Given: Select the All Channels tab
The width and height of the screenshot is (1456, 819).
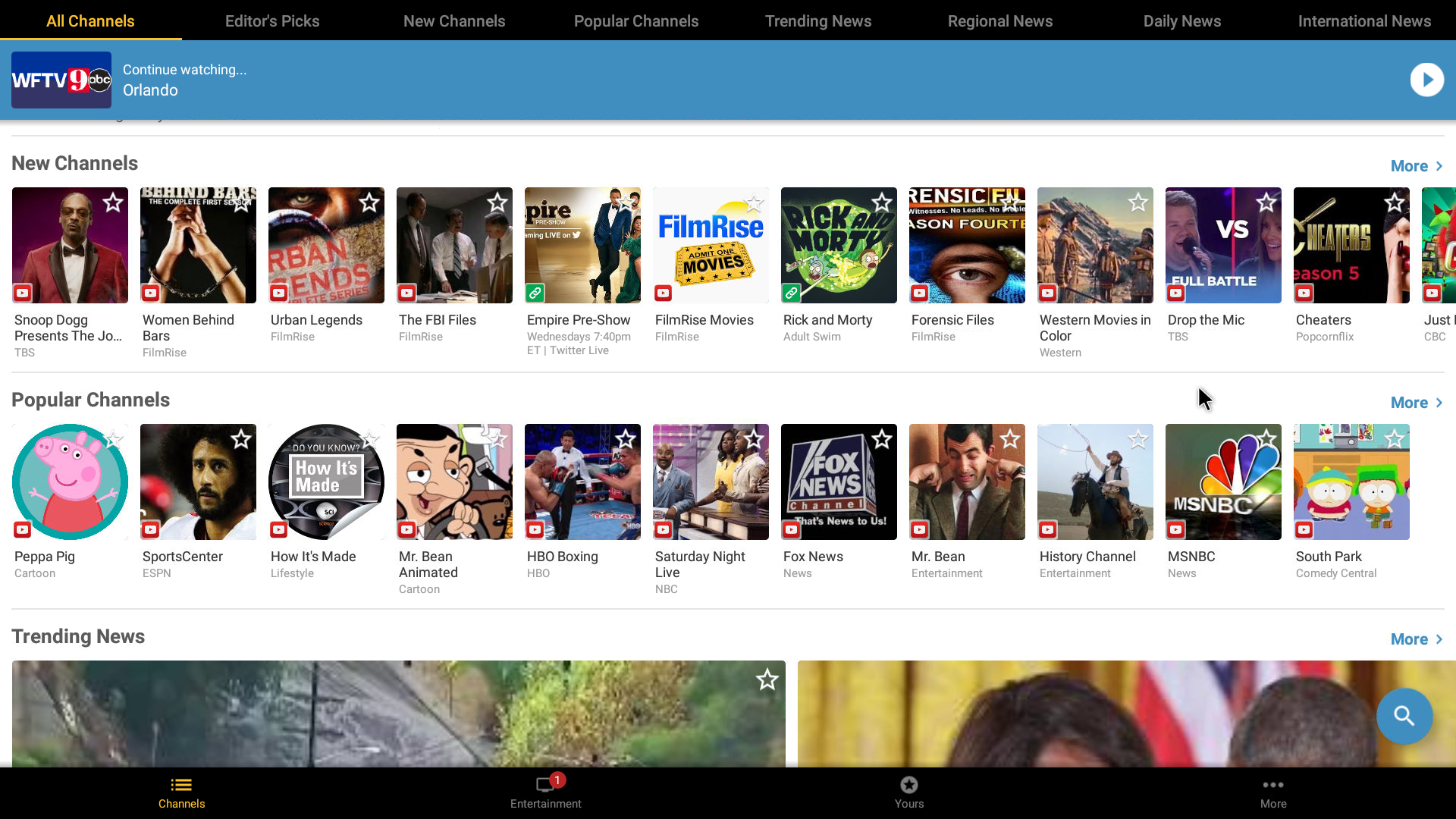Looking at the screenshot, I should point(90,21).
